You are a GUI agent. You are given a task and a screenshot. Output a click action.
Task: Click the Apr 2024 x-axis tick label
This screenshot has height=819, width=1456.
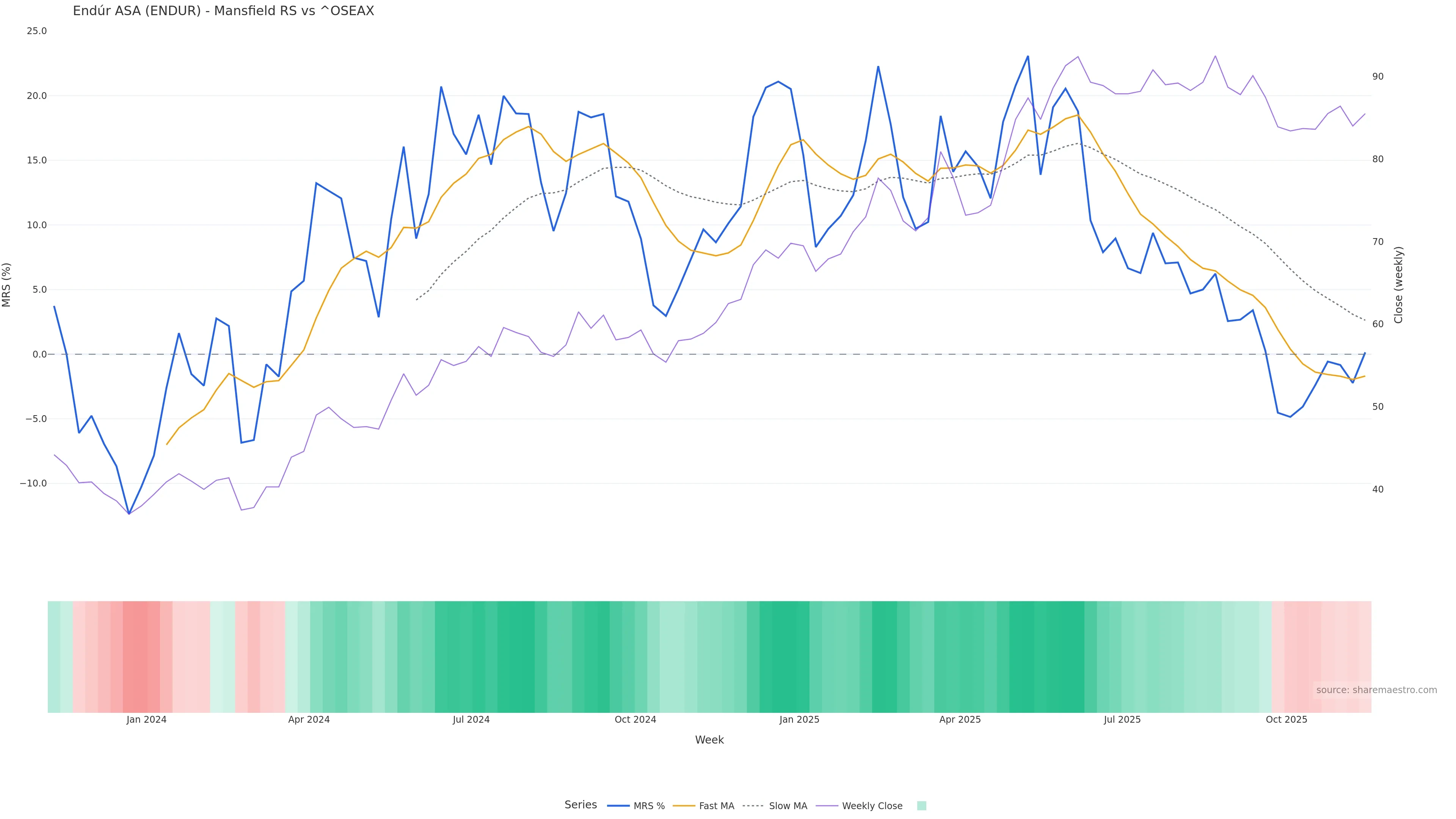coord(309,720)
